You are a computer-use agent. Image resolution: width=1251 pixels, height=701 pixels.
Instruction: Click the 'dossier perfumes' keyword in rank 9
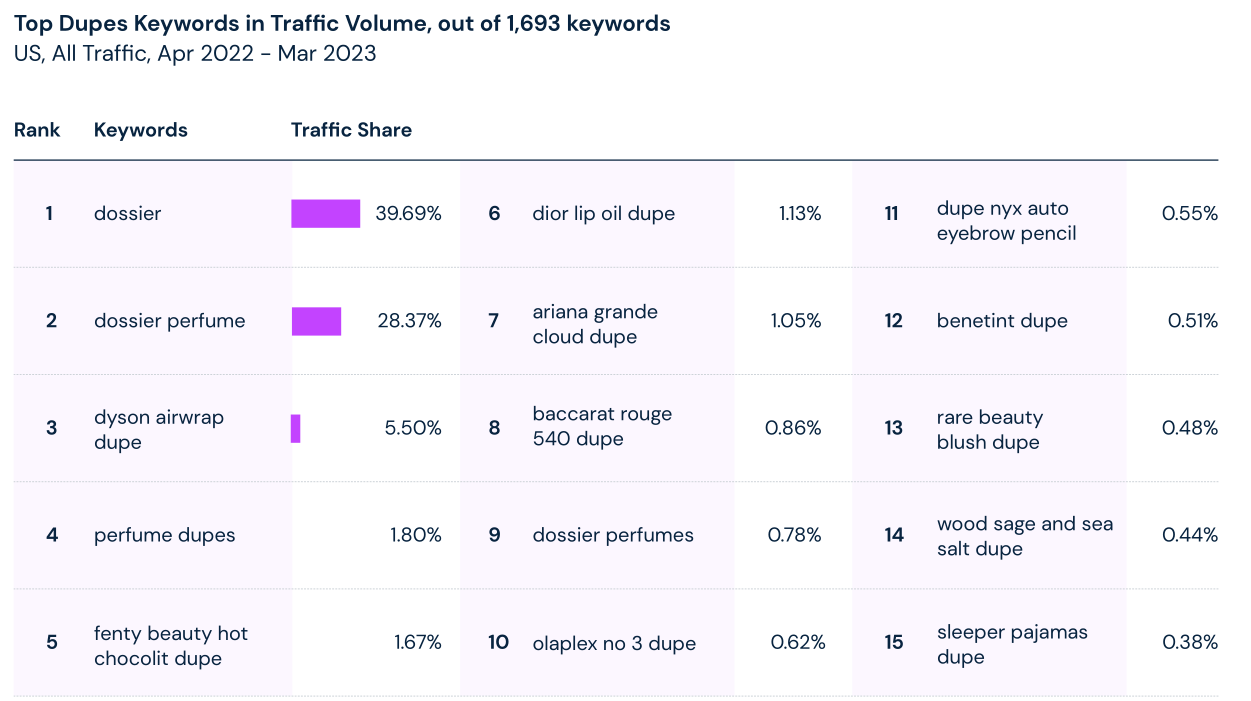pos(612,535)
